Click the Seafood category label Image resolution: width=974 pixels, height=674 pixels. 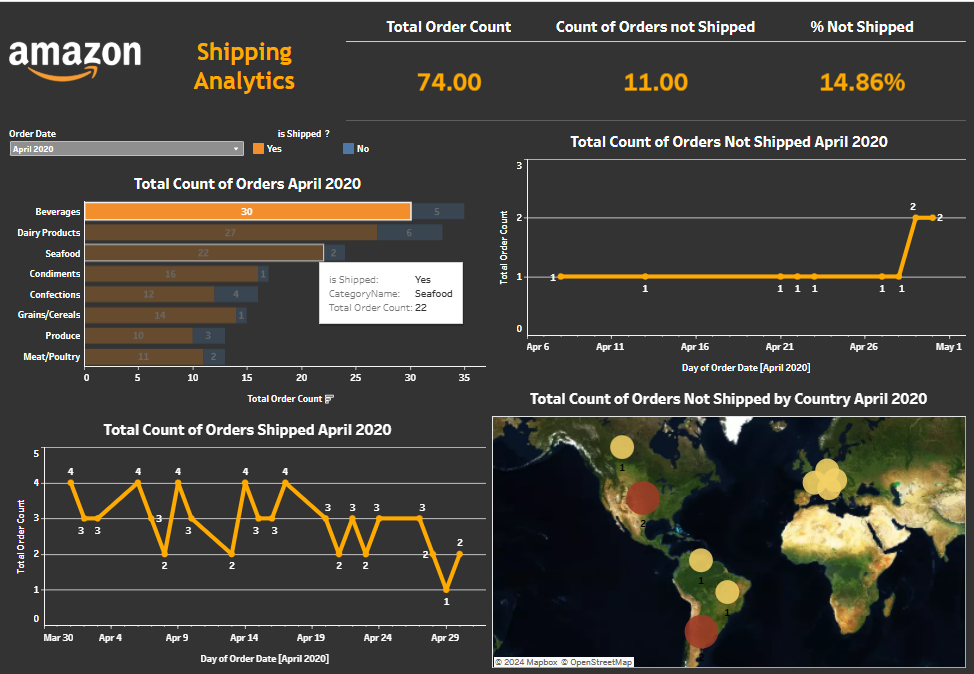(63, 253)
